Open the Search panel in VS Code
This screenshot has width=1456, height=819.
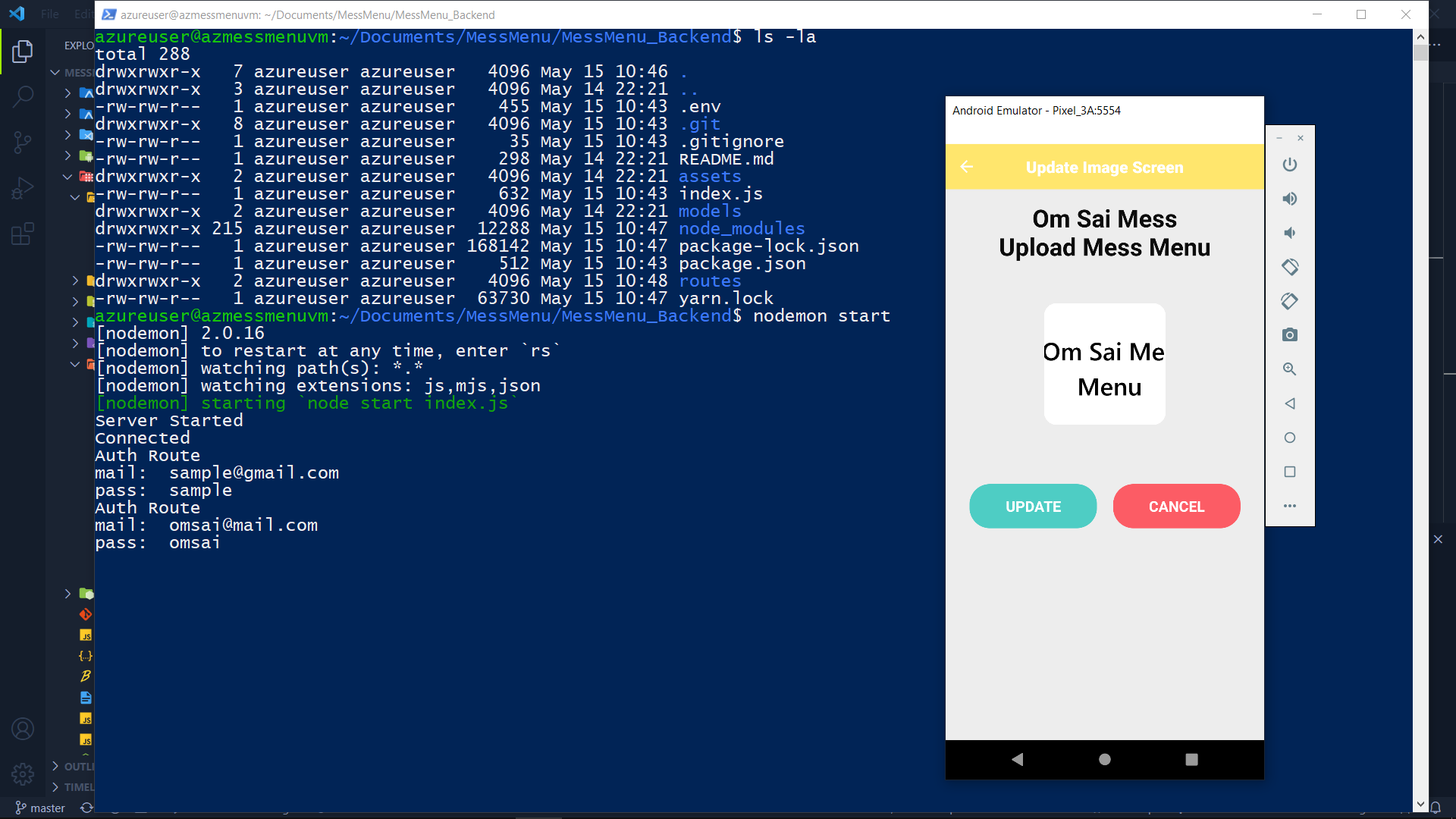point(23,97)
